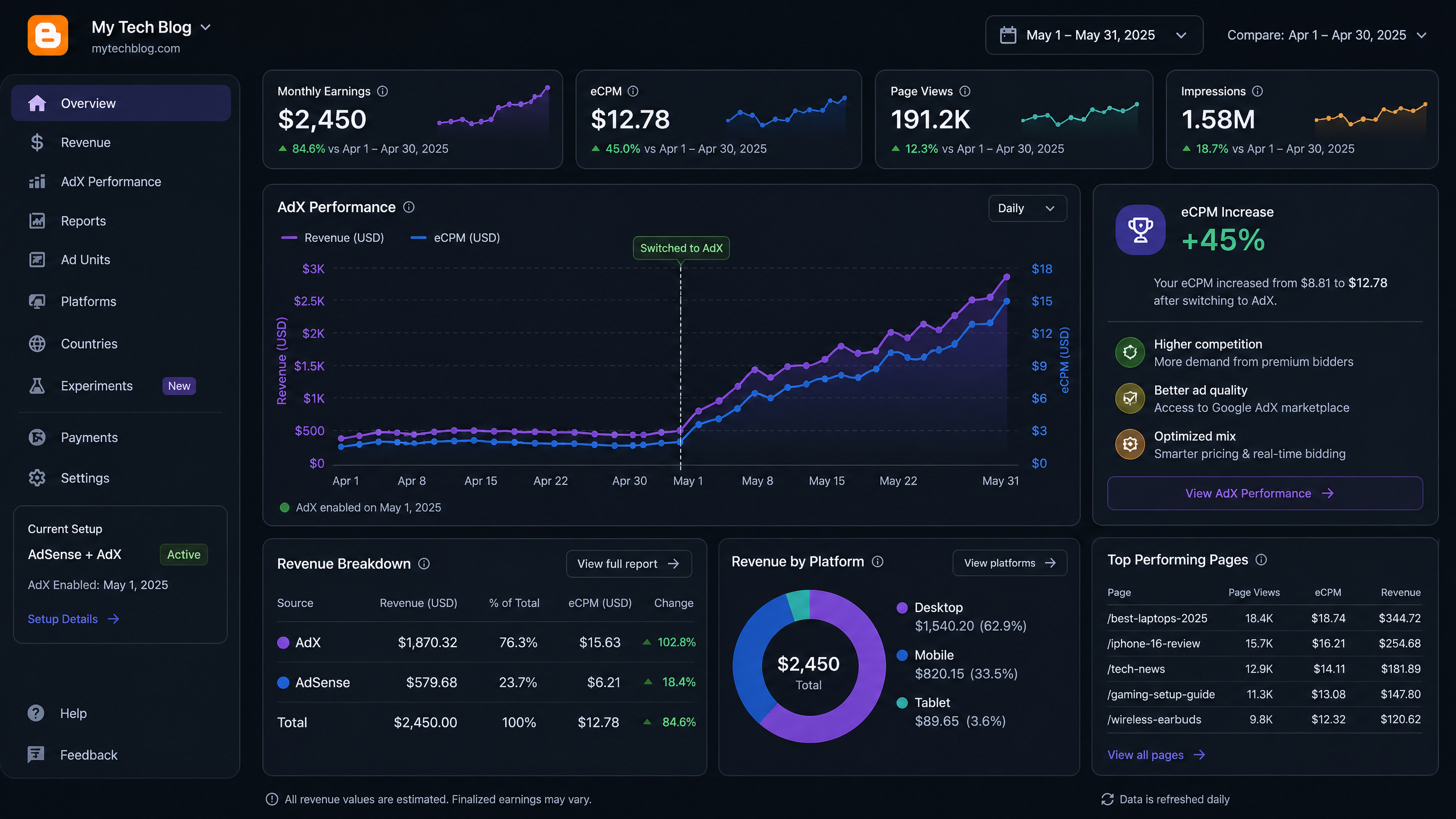Click the View platforms button
The width and height of the screenshot is (1456, 819).
(1010, 562)
